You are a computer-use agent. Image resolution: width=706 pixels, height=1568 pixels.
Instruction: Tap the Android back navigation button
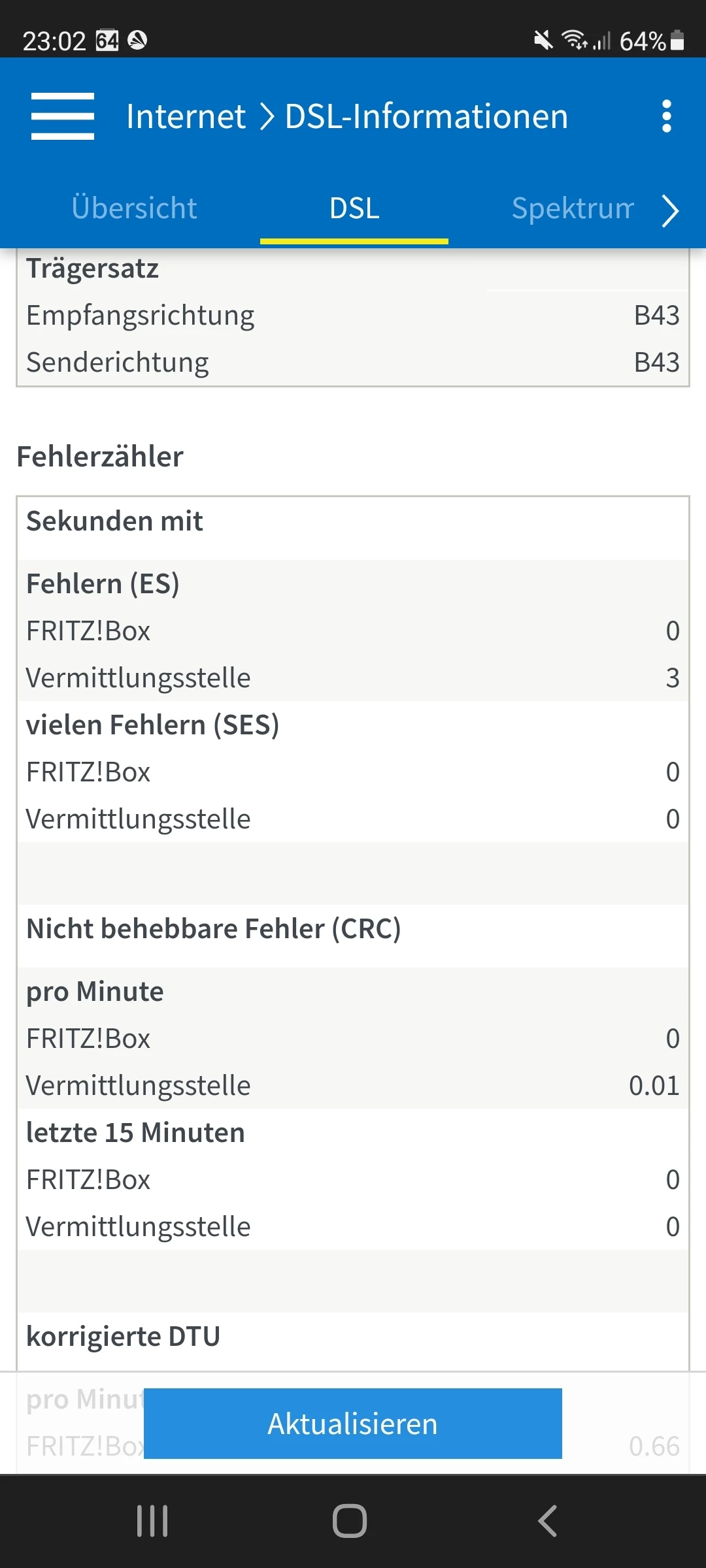(x=548, y=1521)
